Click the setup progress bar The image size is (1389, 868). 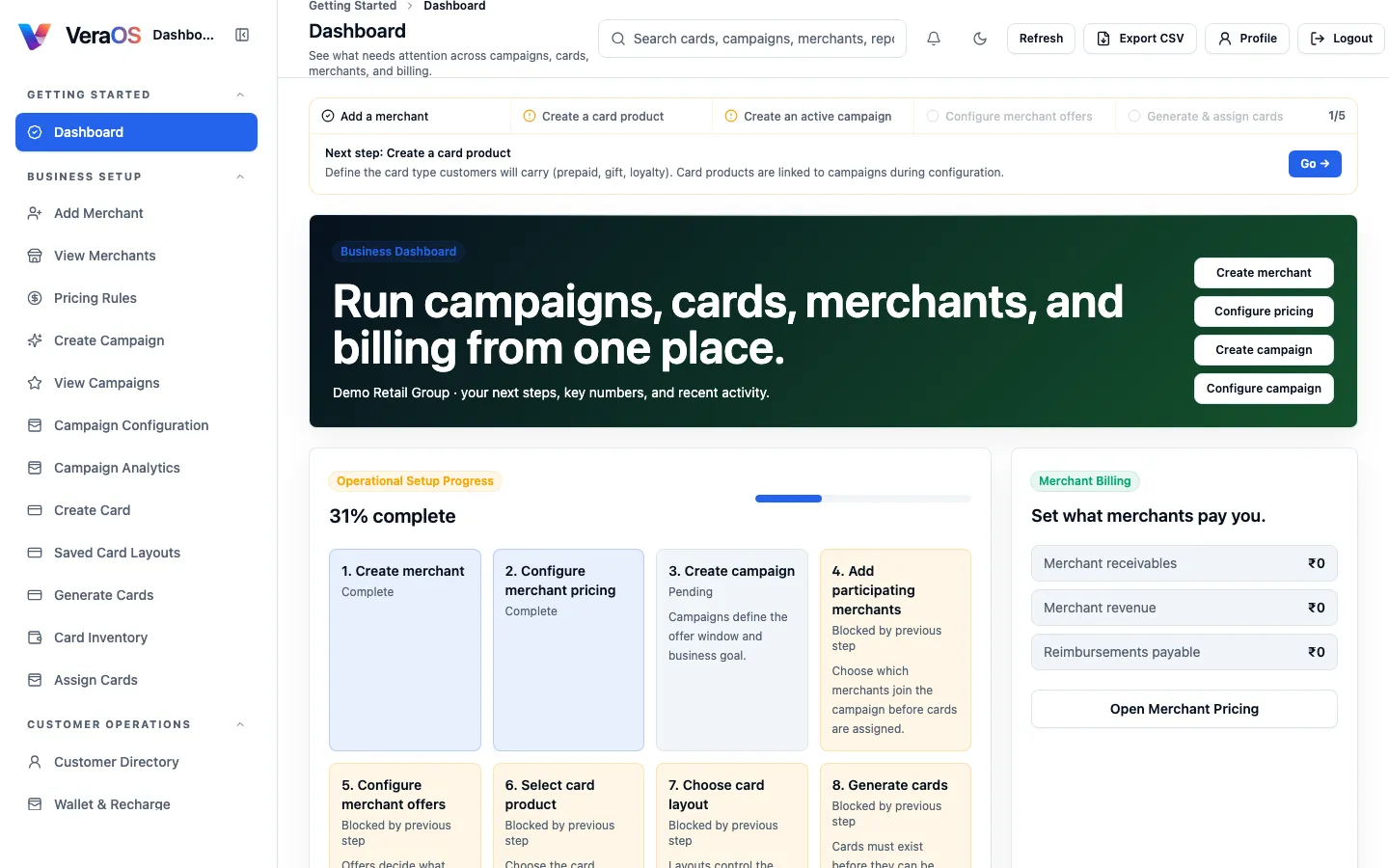click(x=863, y=499)
